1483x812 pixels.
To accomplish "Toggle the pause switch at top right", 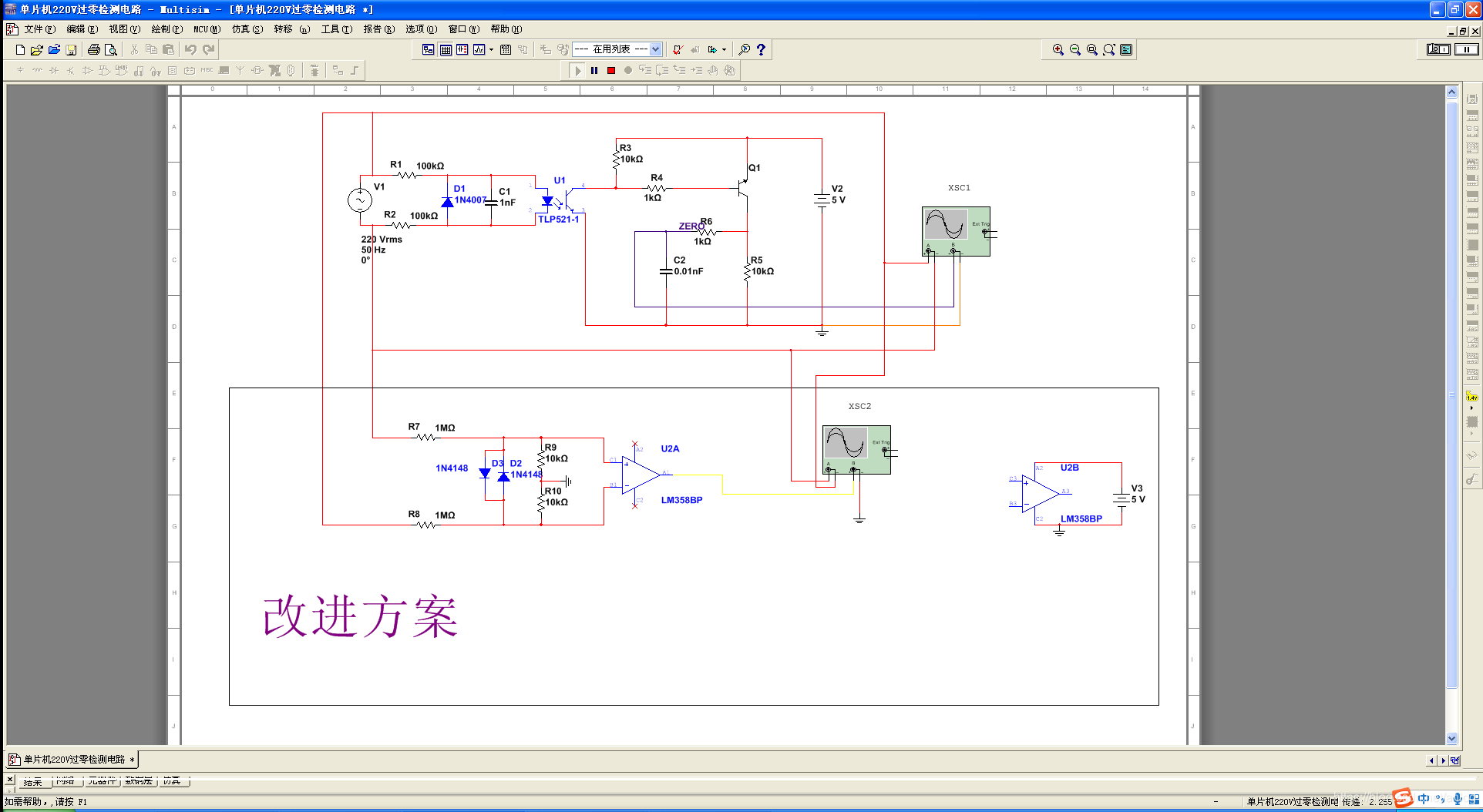I will pos(1465,49).
